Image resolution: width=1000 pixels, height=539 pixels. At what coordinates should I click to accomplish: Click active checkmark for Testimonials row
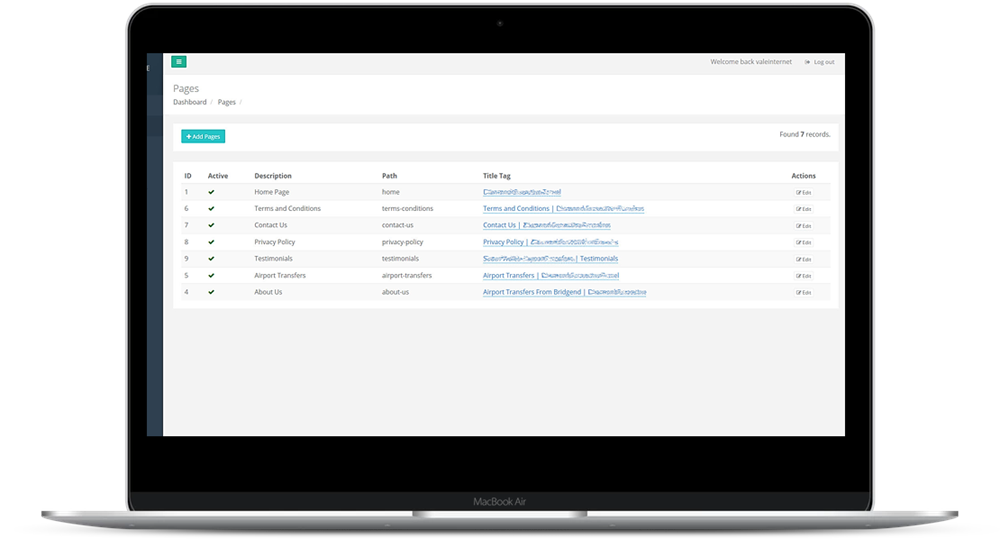point(211,259)
